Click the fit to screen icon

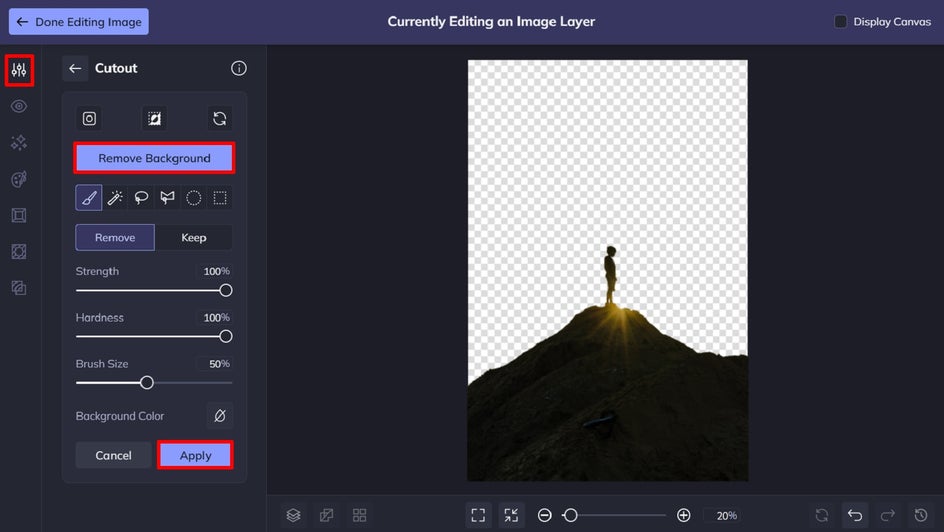(x=478, y=515)
